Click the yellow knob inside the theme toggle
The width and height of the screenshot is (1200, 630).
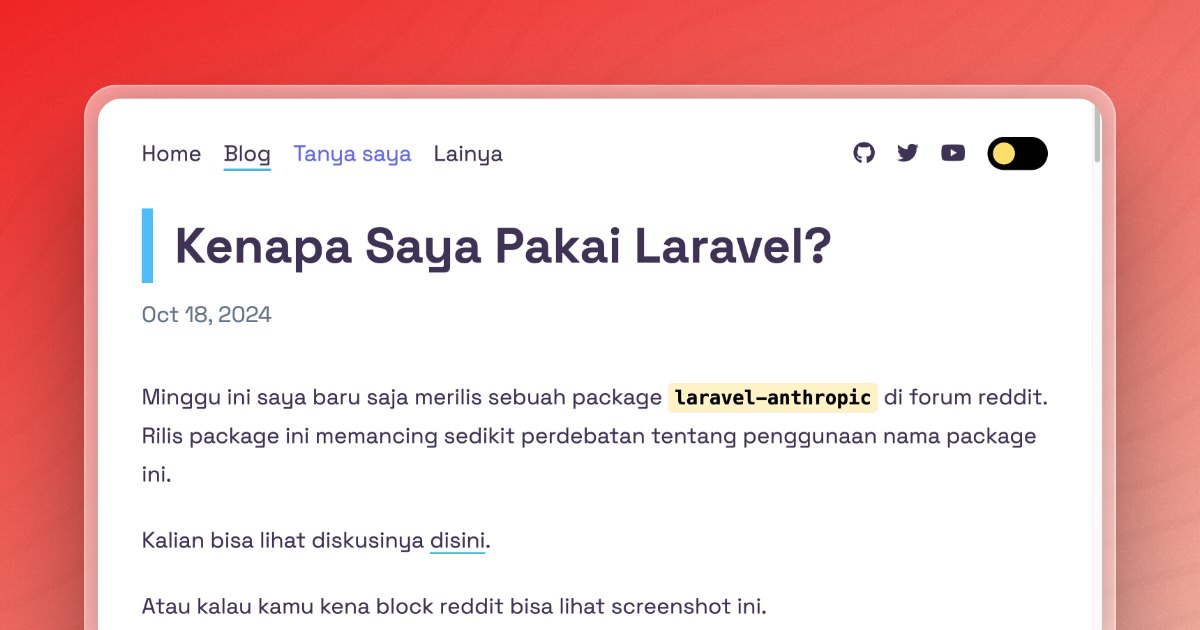(x=1002, y=153)
